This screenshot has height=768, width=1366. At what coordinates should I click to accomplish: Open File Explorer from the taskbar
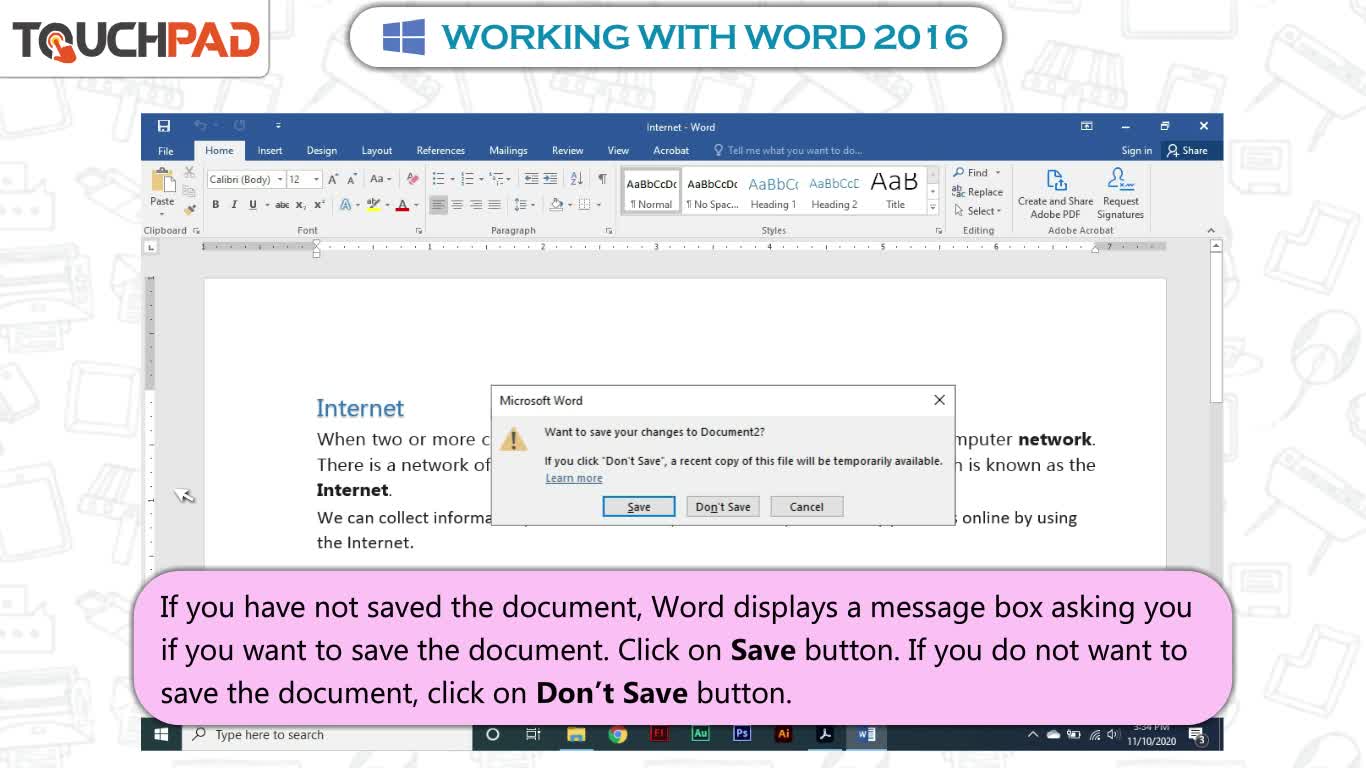coord(576,734)
